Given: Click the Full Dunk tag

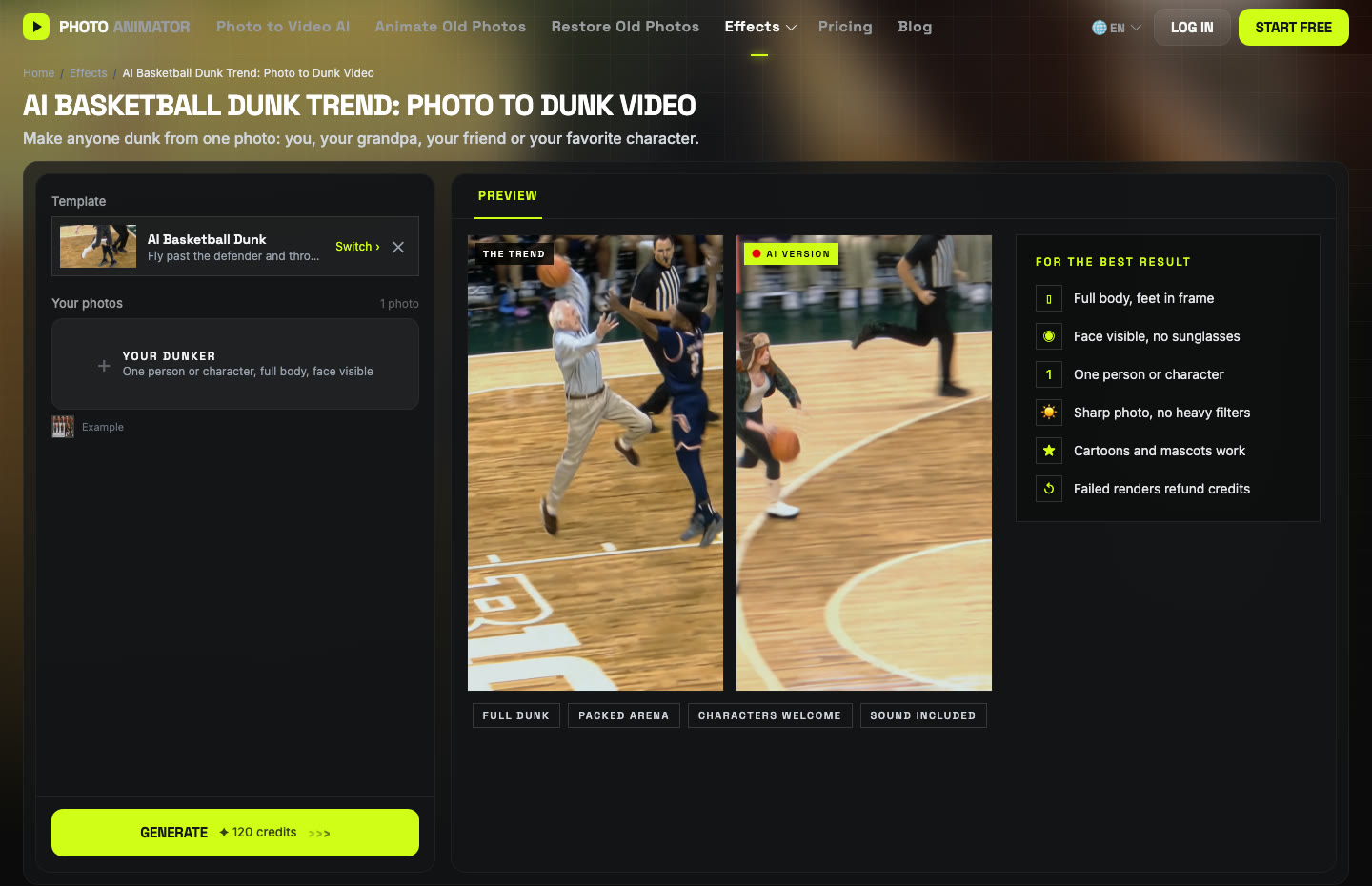Looking at the screenshot, I should pyautogui.click(x=516, y=715).
